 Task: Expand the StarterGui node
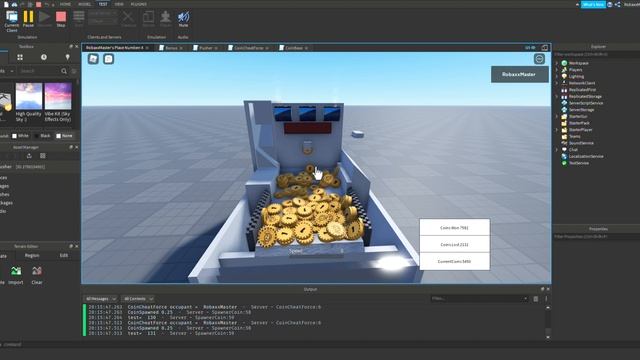557,116
